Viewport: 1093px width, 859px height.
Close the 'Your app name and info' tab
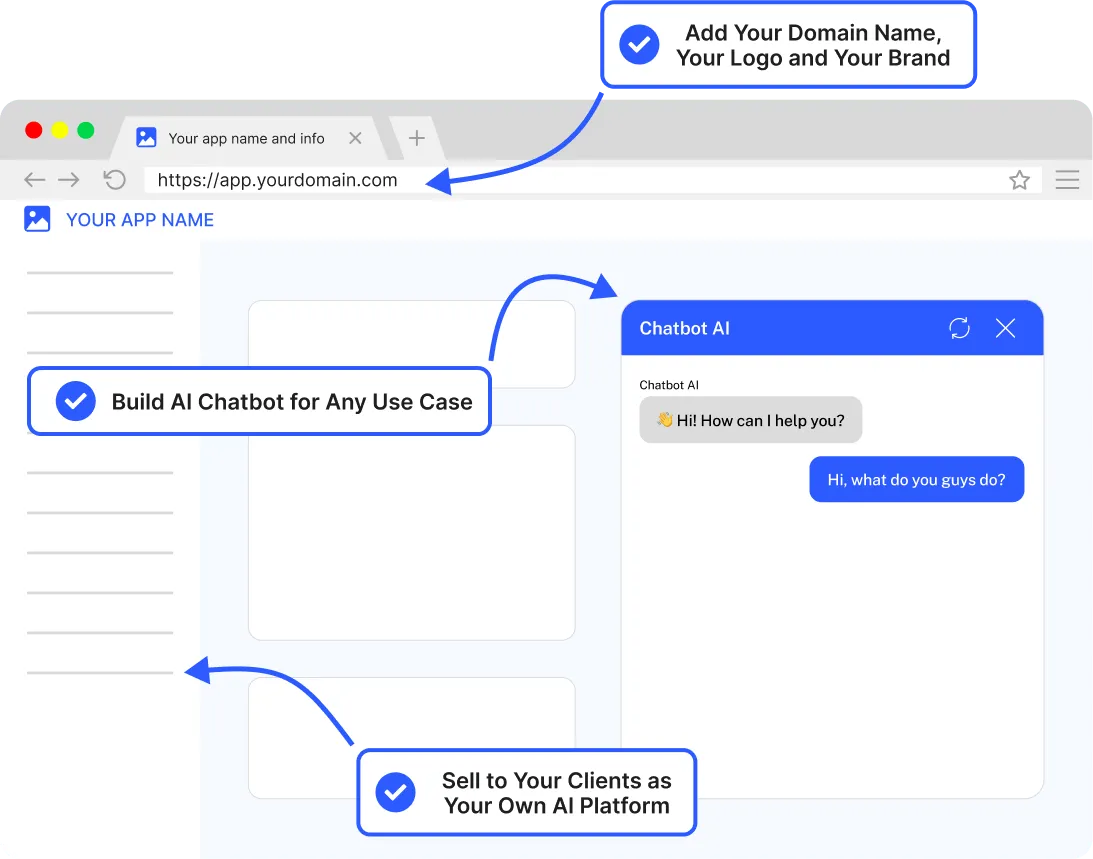356,138
